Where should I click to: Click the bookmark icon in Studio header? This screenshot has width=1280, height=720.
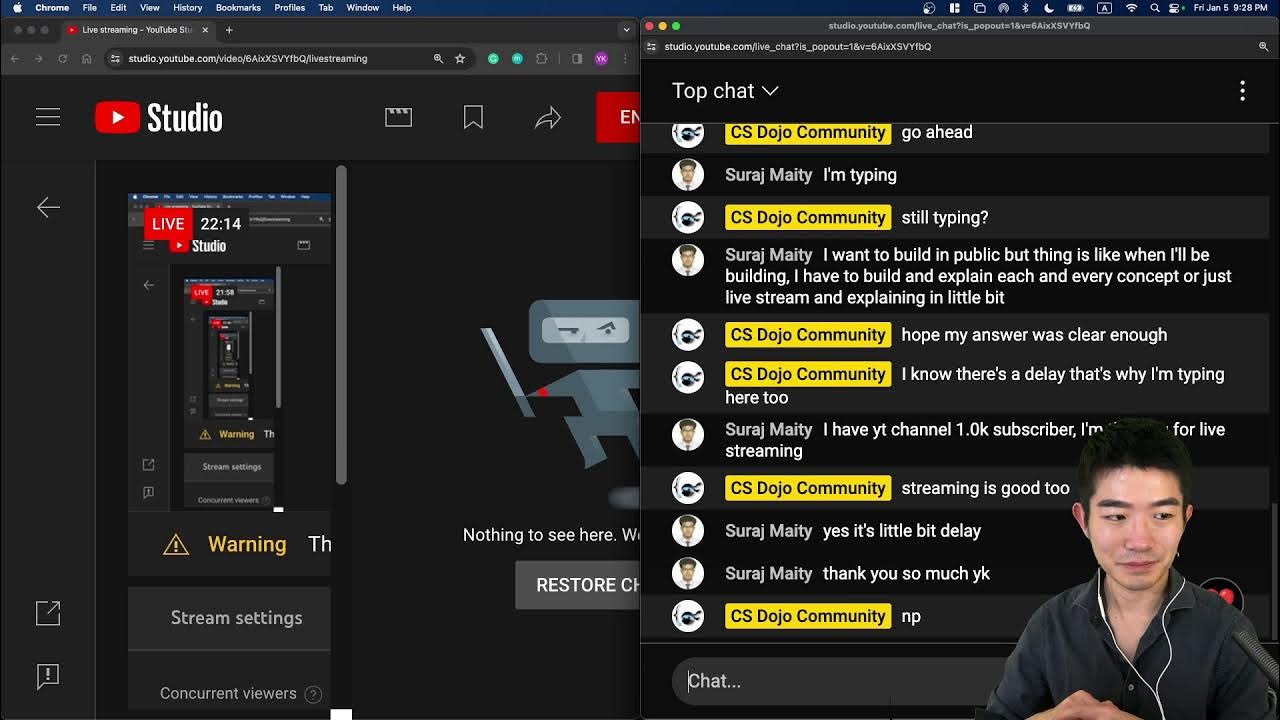click(x=473, y=117)
